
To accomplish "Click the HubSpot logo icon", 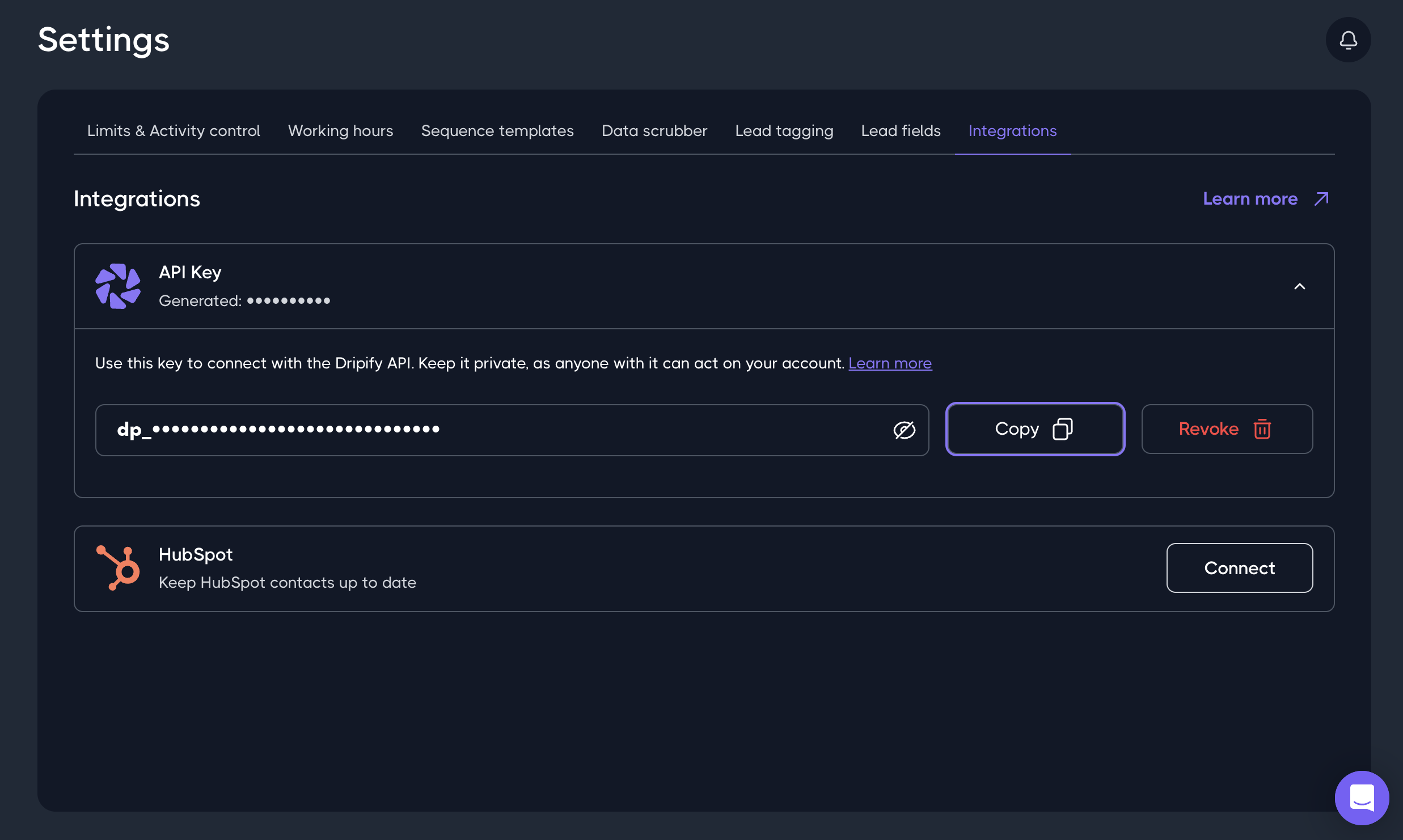I will (118, 568).
